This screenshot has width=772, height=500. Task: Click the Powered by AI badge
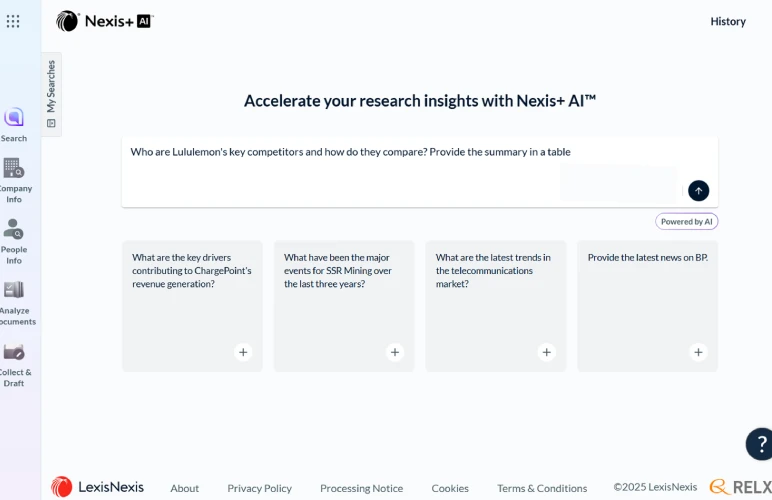pyautogui.click(x=686, y=222)
